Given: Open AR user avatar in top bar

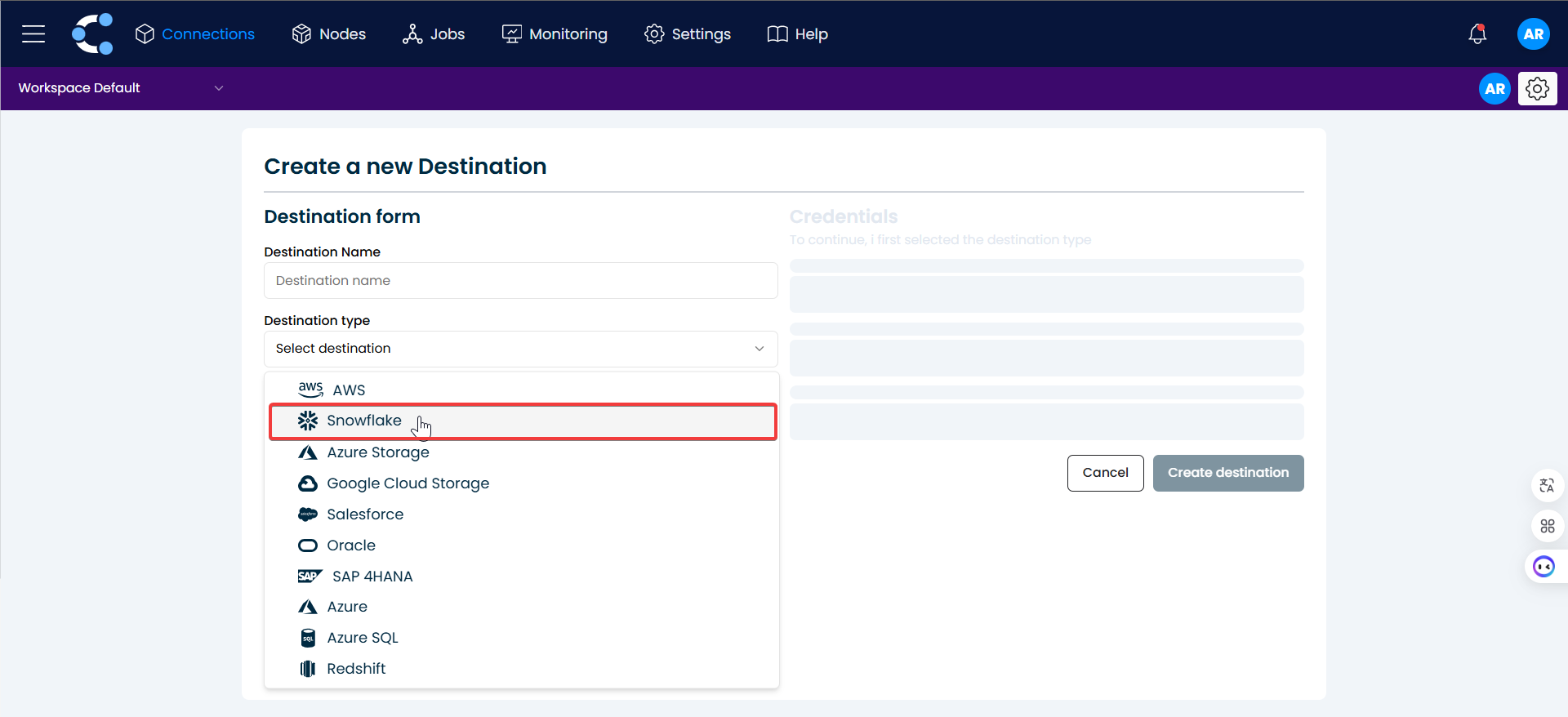Looking at the screenshot, I should click(1534, 33).
